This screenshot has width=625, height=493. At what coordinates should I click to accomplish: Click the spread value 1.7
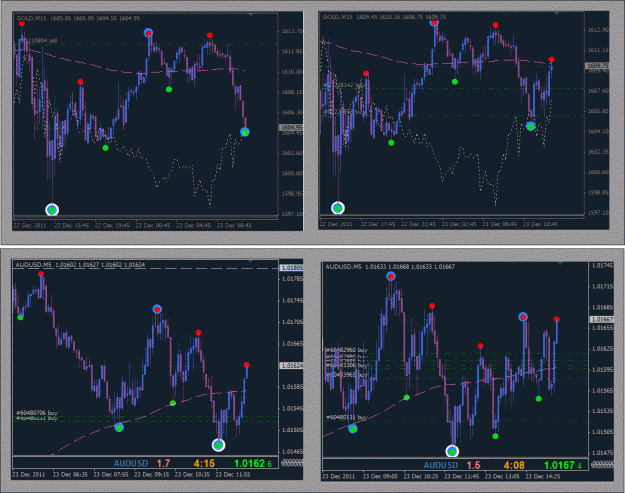(x=163, y=464)
